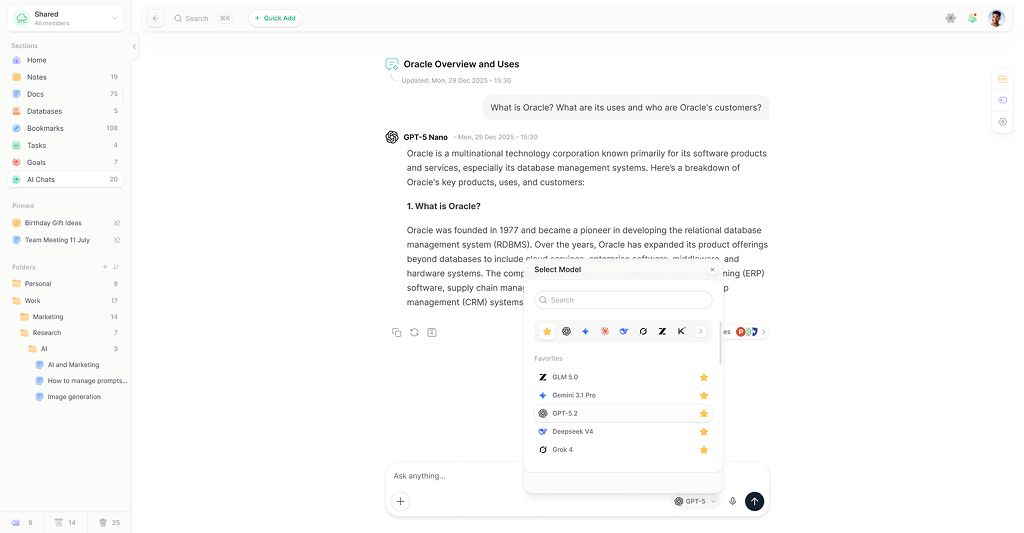Toggle favorite star on Grok 4
Viewport: 1024px width, 533px height.
(703, 450)
